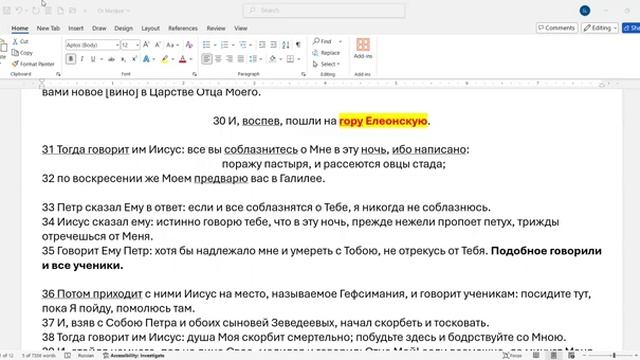This screenshot has height=360, width=640.
Task: Clear all formatting from the selection
Action: click(x=189, y=44)
